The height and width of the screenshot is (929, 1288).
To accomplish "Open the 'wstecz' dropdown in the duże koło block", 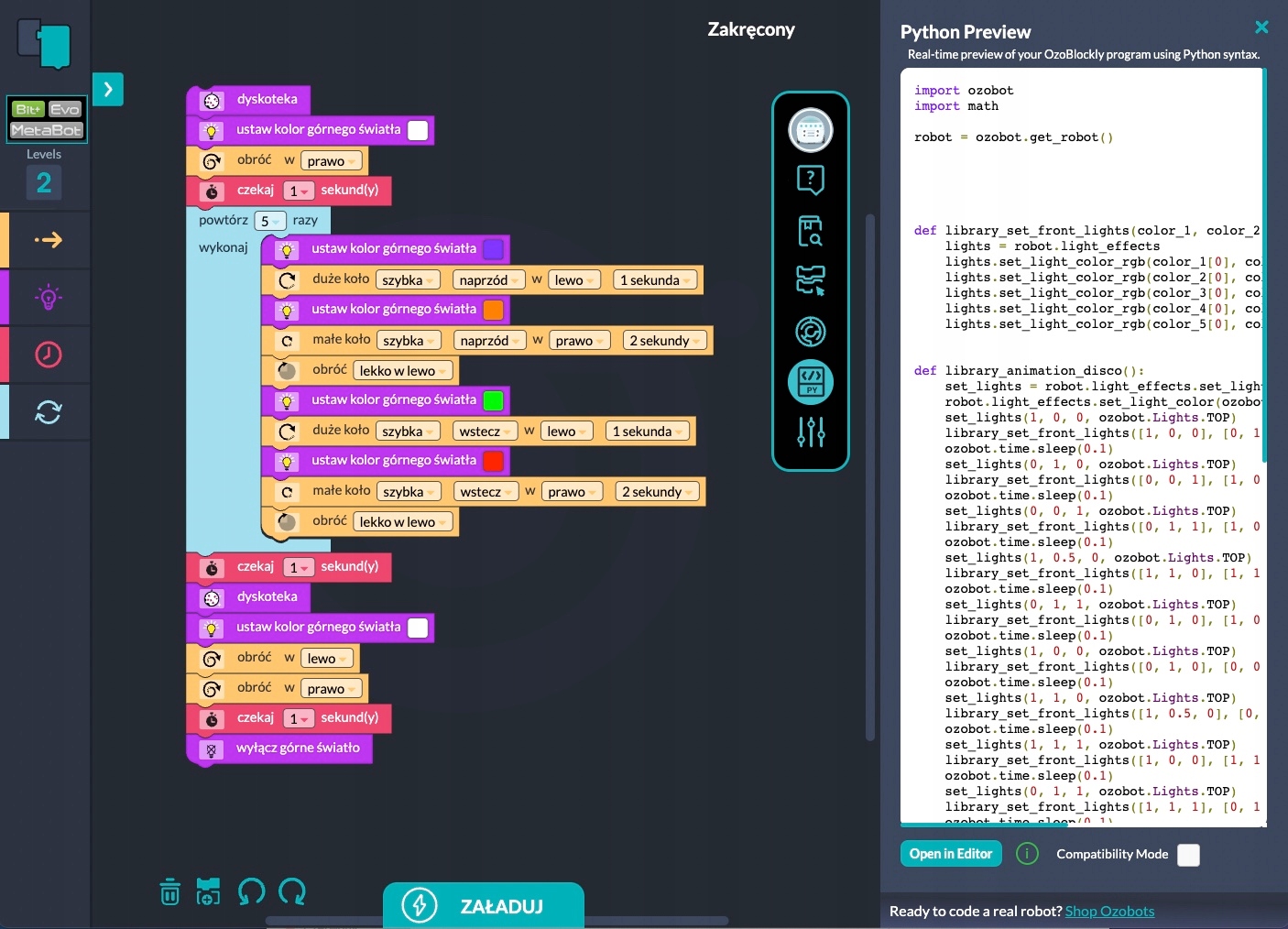I will (x=486, y=432).
